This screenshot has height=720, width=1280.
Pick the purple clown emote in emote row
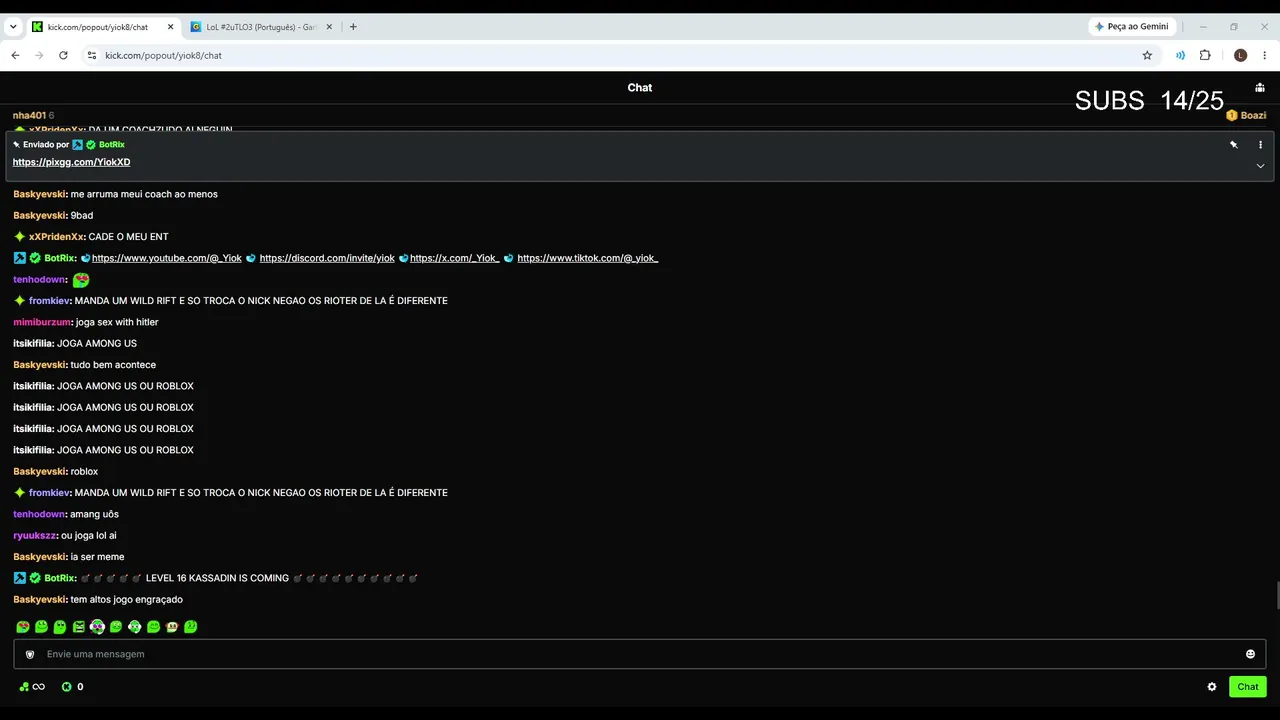[x=97, y=627]
